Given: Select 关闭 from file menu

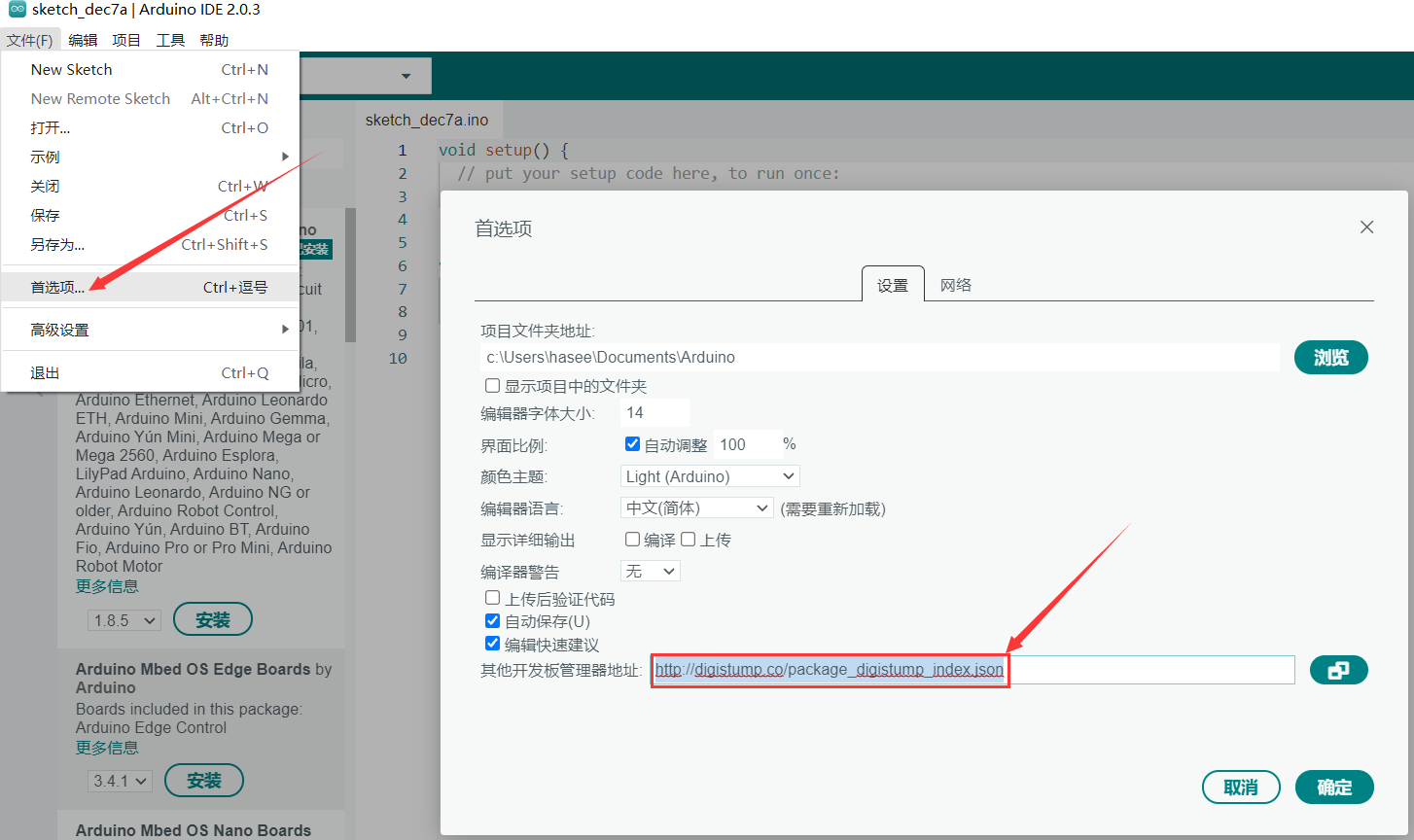Looking at the screenshot, I should 150,186.
